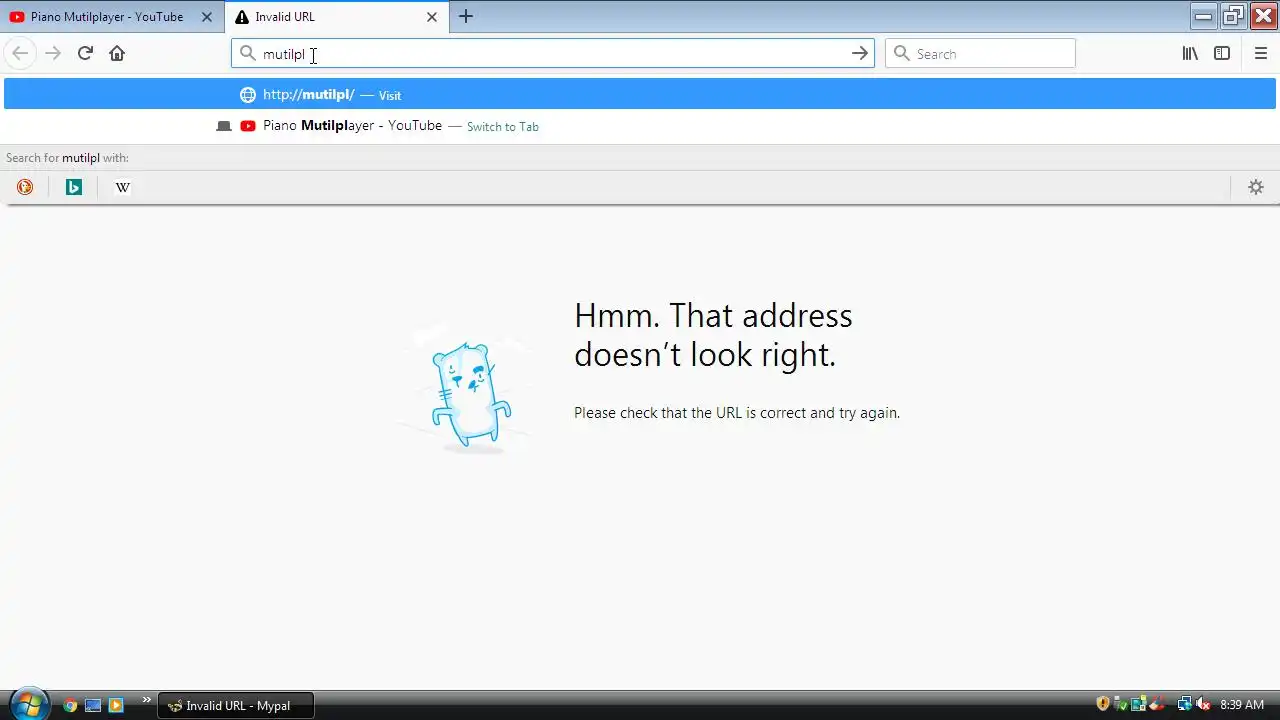
Task: Open a new tab with plus button
Action: [466, 17]
